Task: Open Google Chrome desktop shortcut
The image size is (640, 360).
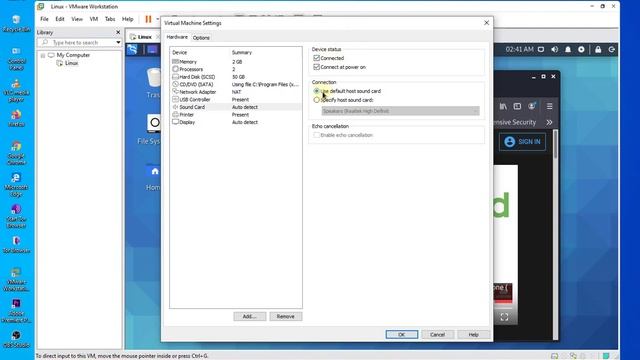Action: pyautogui.click(x=16, y=152)
